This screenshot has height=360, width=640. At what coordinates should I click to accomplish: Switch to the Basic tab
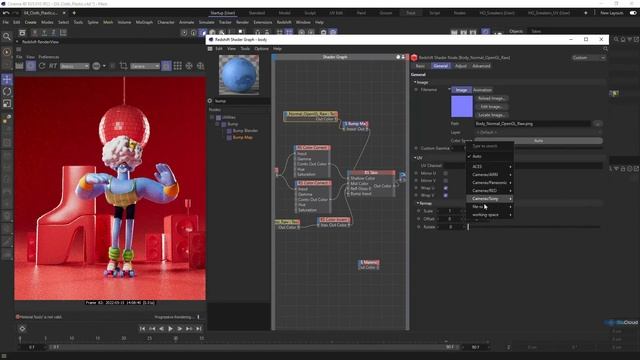coord(420,66)
